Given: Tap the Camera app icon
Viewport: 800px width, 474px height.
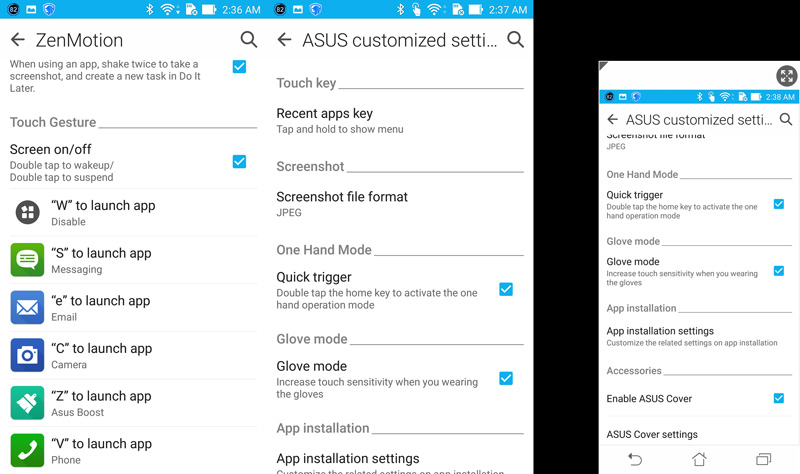Looking at the screenshot, I should [x=27, y=355].
